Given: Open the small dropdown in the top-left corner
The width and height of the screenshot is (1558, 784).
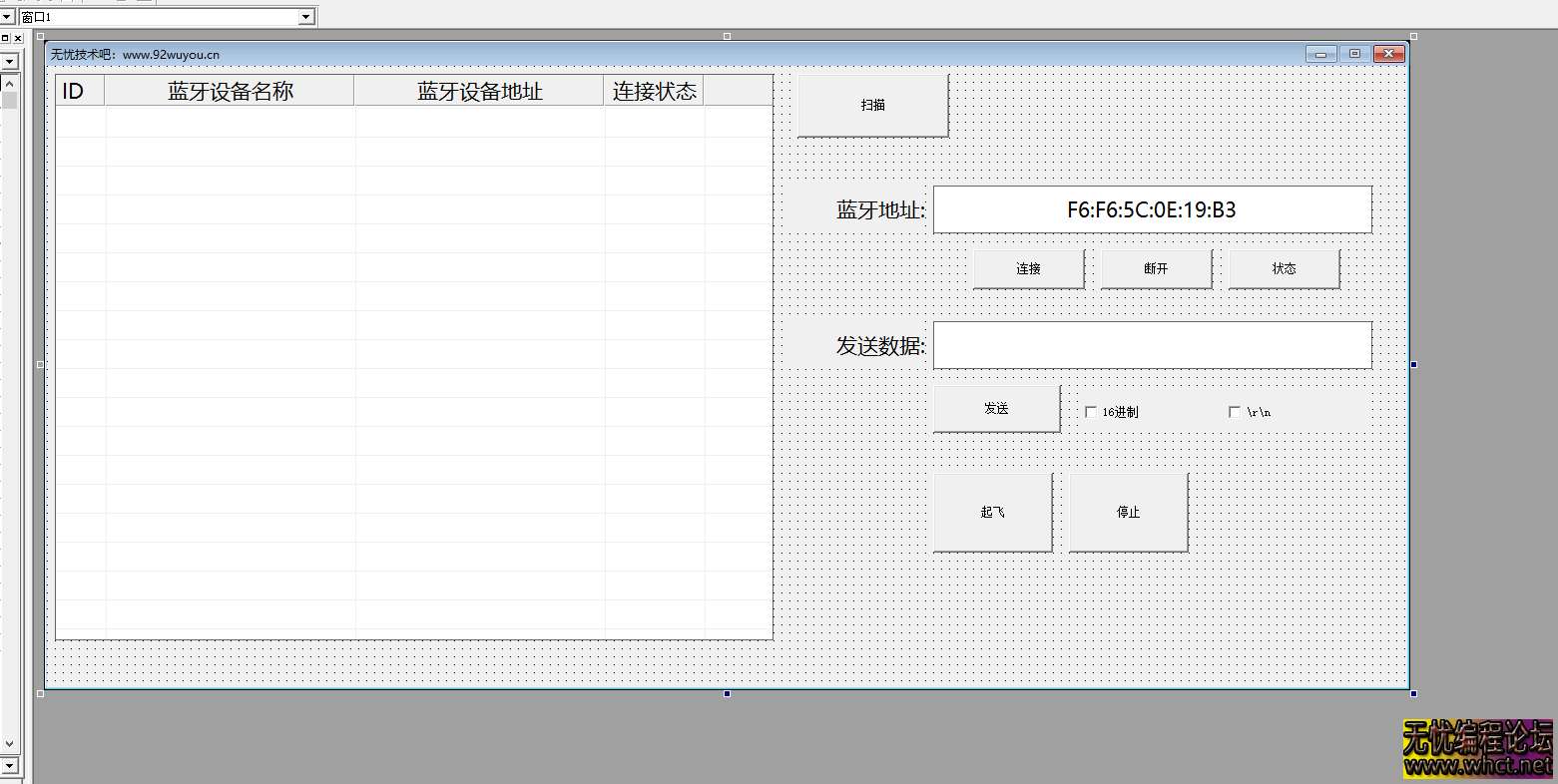Looking at the screenshot, I should point(6,16).
